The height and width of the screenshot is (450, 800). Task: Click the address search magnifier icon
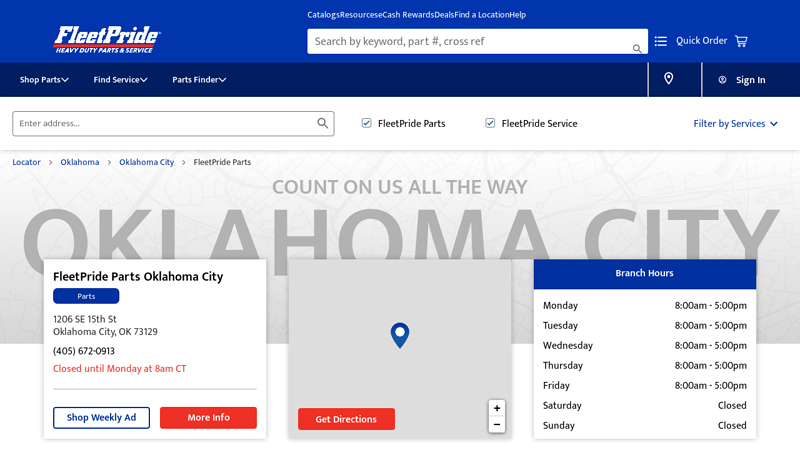pyautogui.click(x=322, y=123)
